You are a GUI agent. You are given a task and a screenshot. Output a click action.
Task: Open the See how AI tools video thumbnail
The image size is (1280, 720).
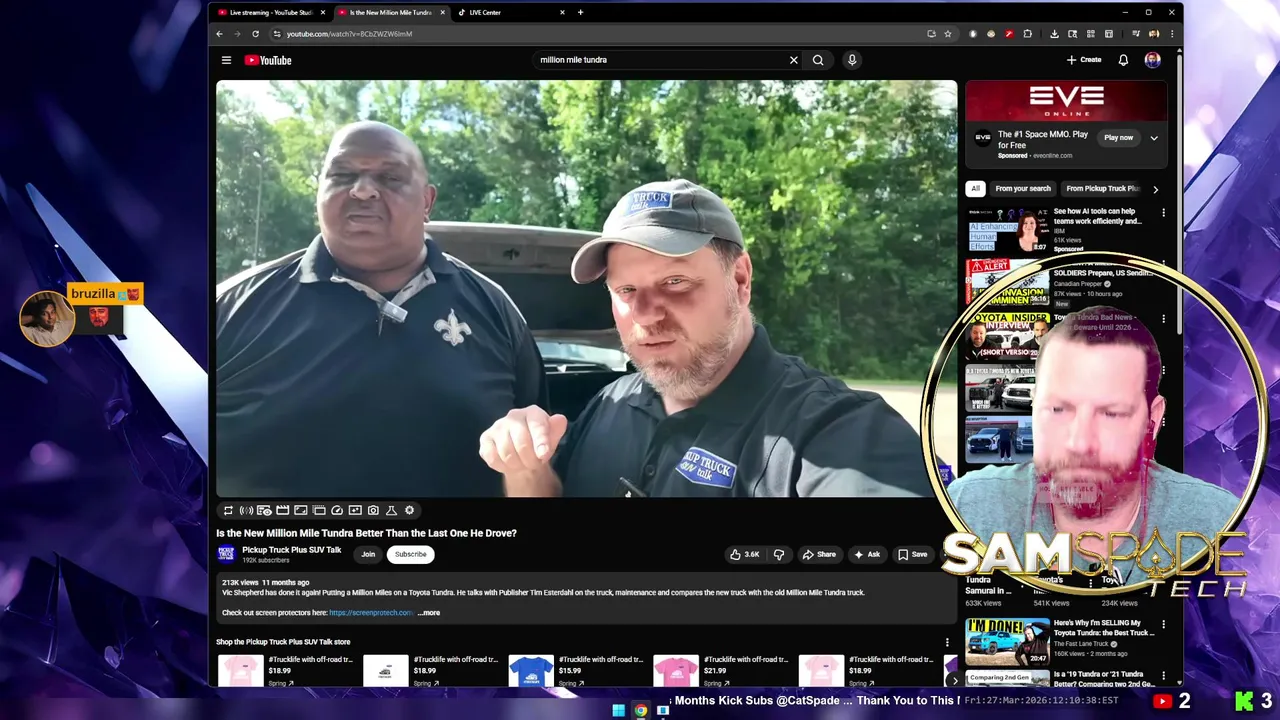(x=1007, y=231)
